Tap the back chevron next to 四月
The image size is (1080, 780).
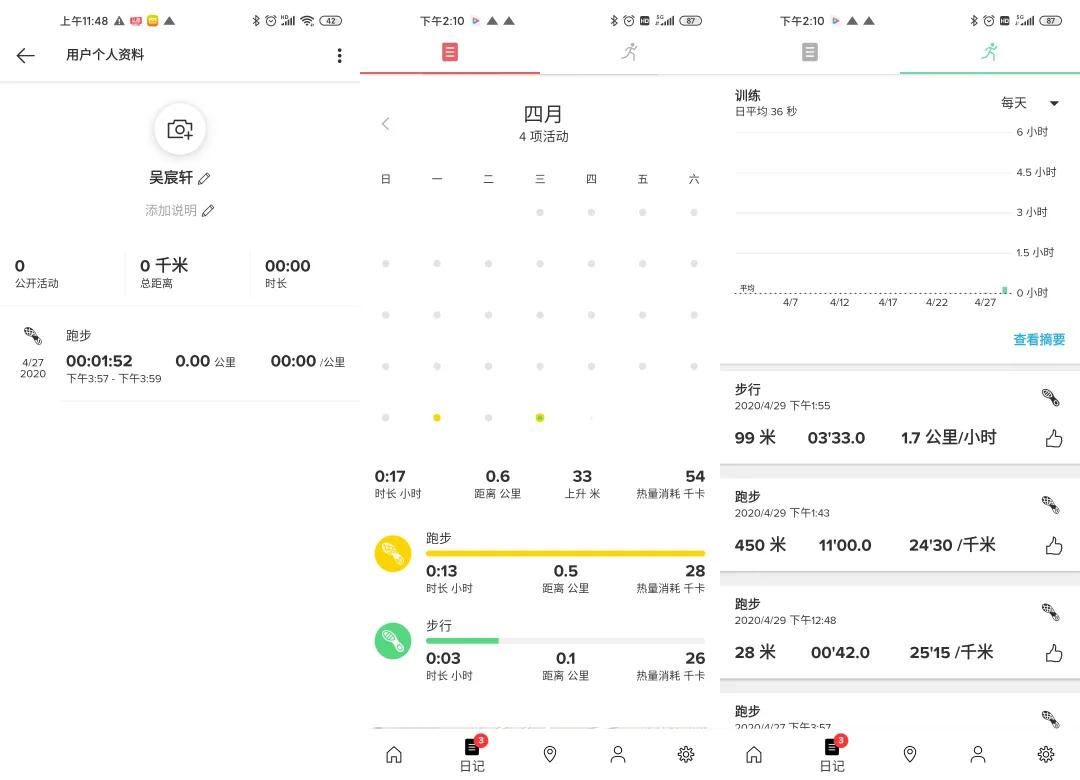point(386,123)
